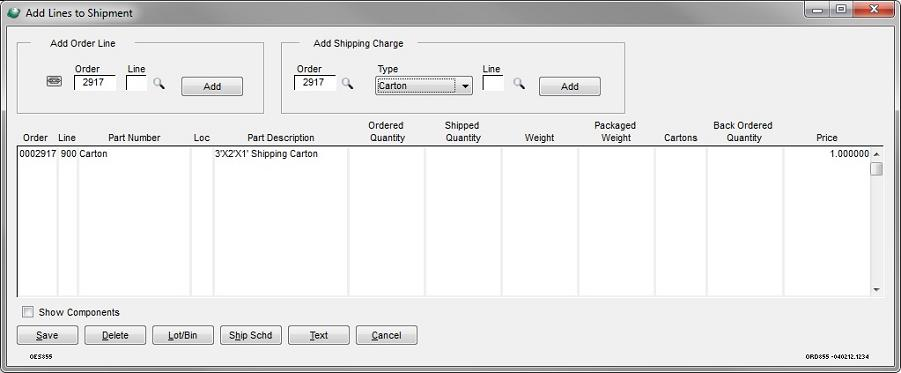Click the Delete button

pos(115,335)
